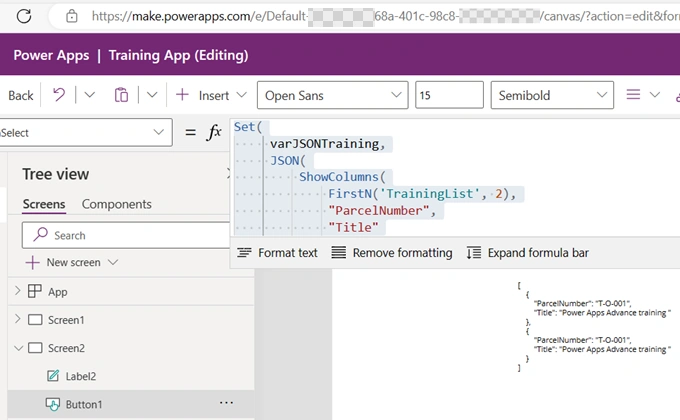Open the property selector dropdown
Image resolution: width=680 pixels, height=420 pixels.
[x=86, y=132]
